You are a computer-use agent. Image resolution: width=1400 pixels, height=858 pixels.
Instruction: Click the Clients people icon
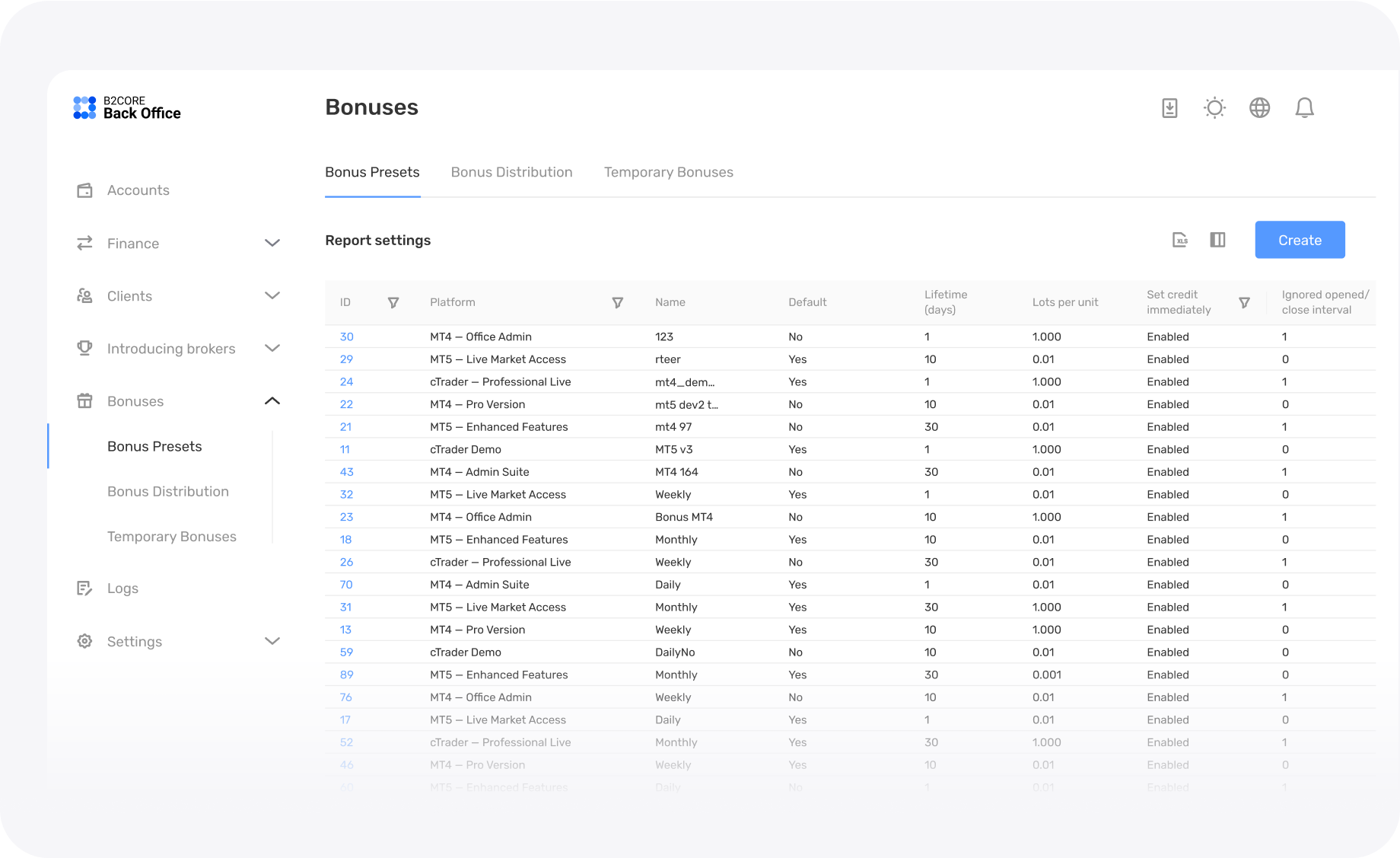click(x=84, y=295)
